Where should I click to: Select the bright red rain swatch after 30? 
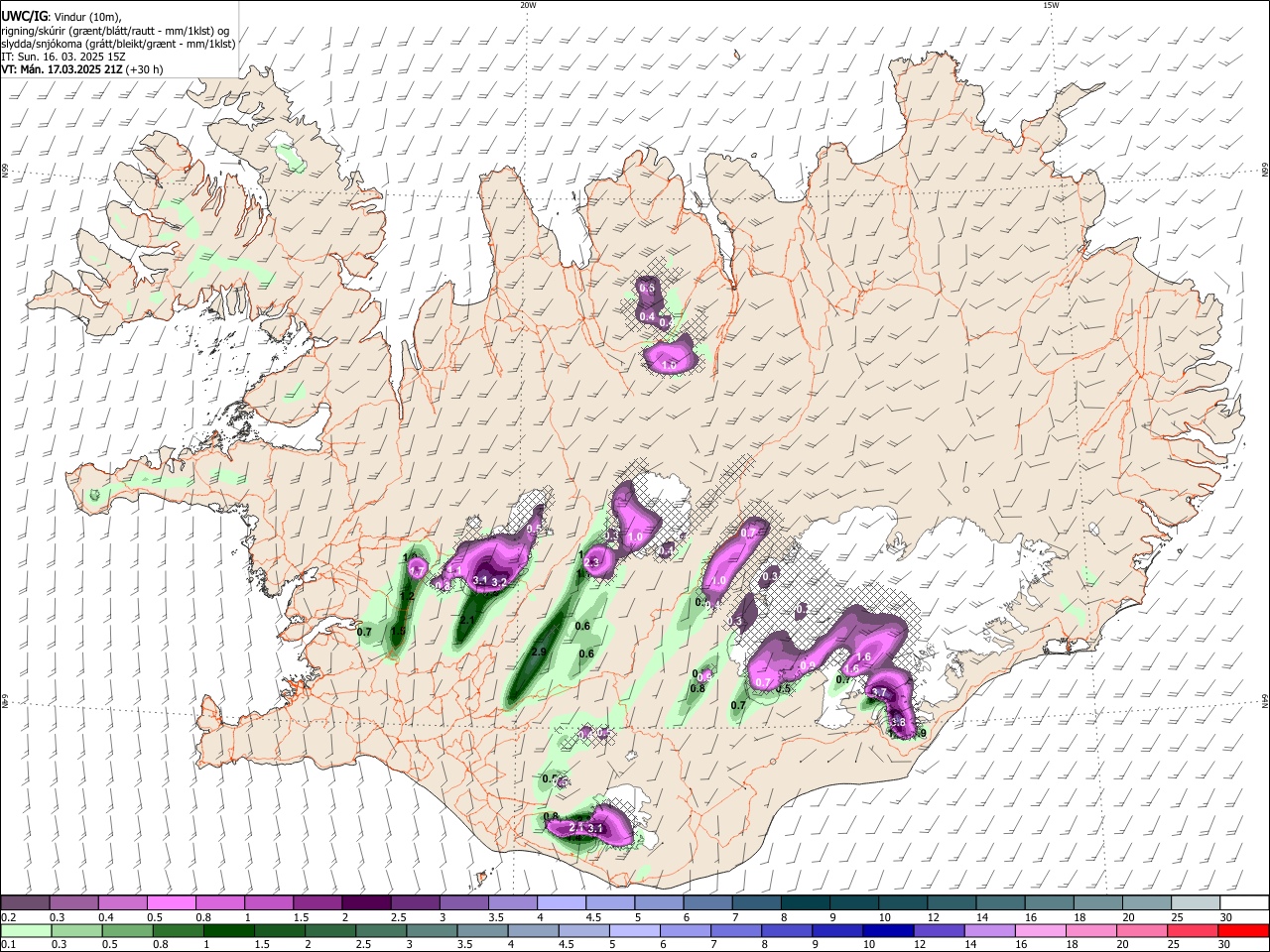[x=1244, y=930]
